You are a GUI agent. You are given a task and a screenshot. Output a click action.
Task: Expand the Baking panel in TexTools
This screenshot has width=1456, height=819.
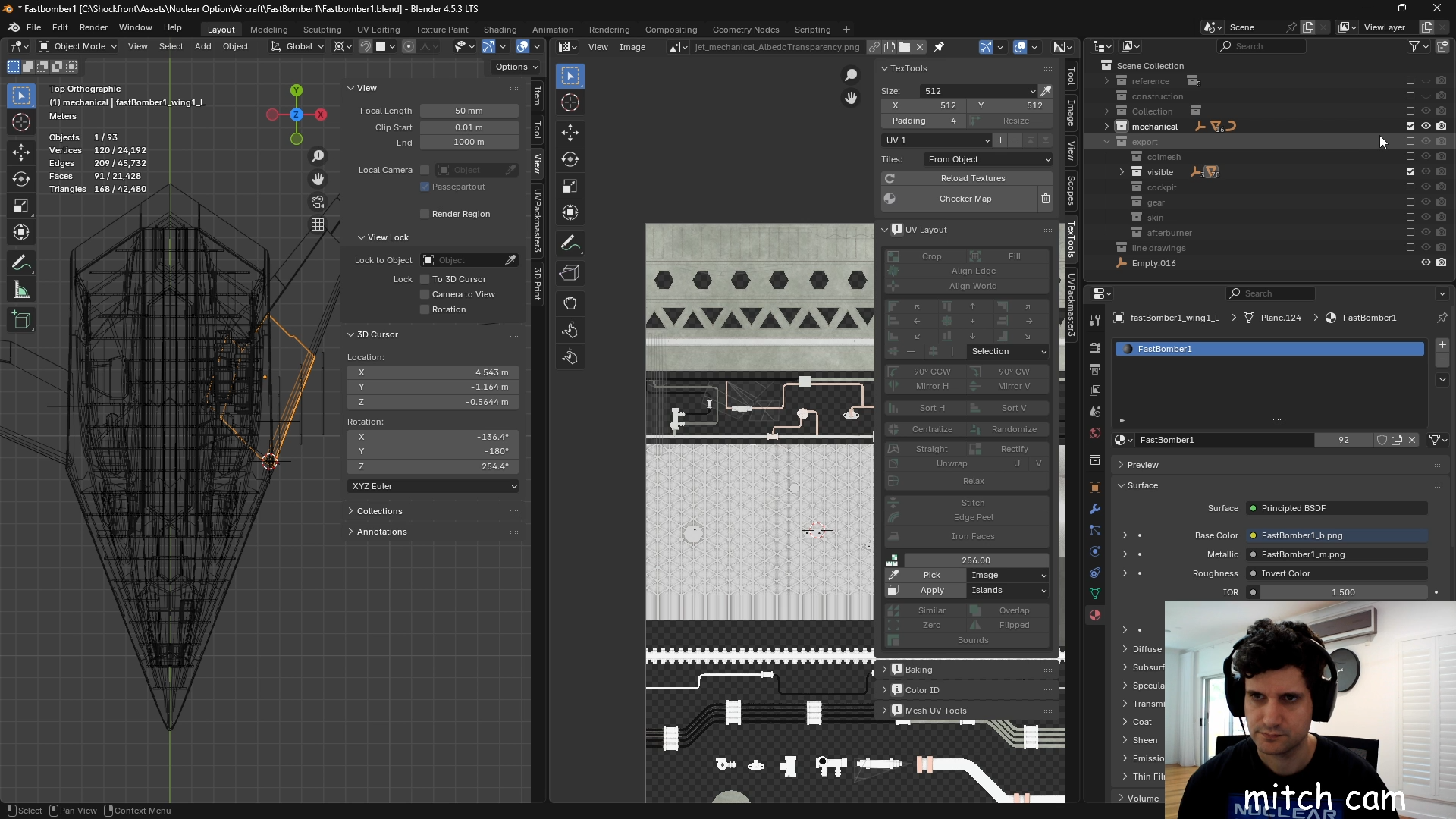coord(918,670)
